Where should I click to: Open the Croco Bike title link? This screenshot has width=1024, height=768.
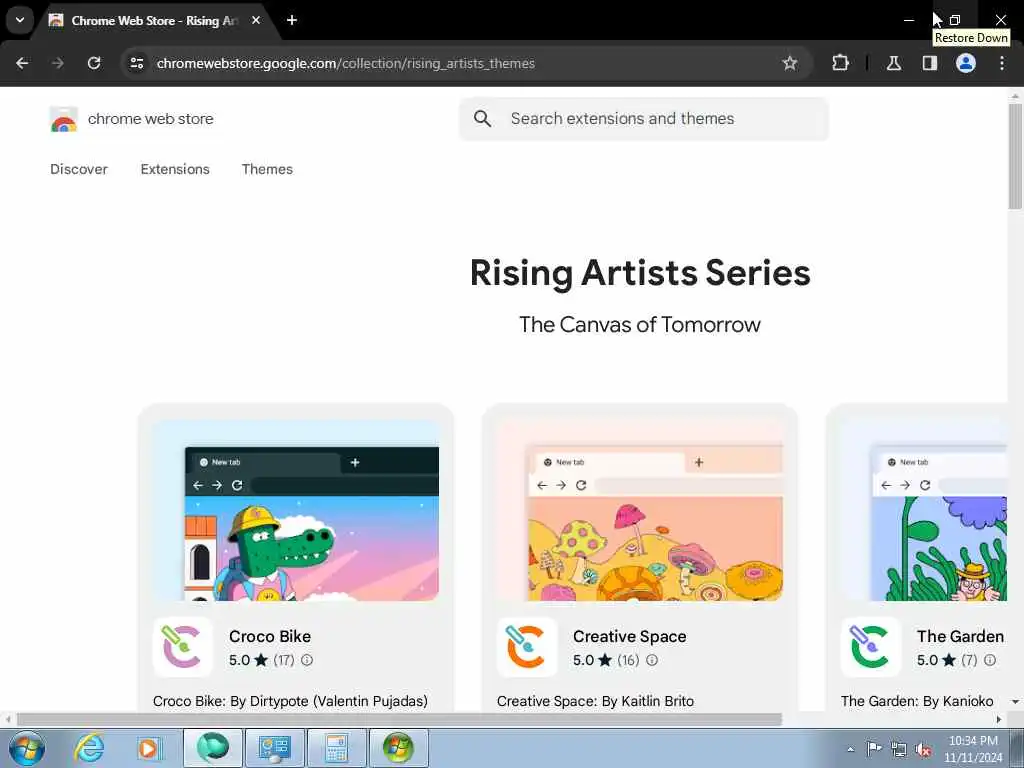point(270,636)
